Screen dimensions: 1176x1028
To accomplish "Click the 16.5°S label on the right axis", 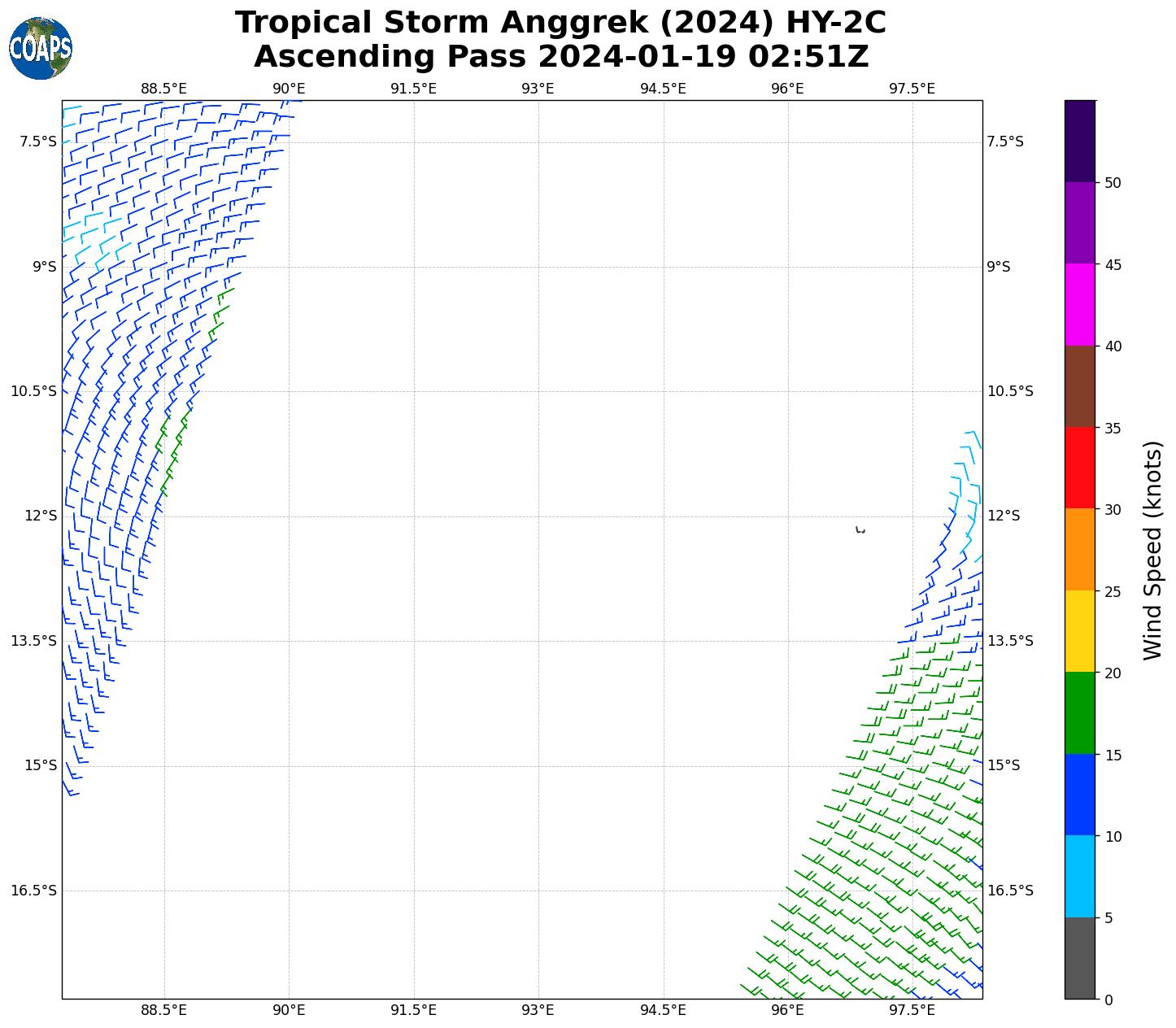I will 1009,891.
